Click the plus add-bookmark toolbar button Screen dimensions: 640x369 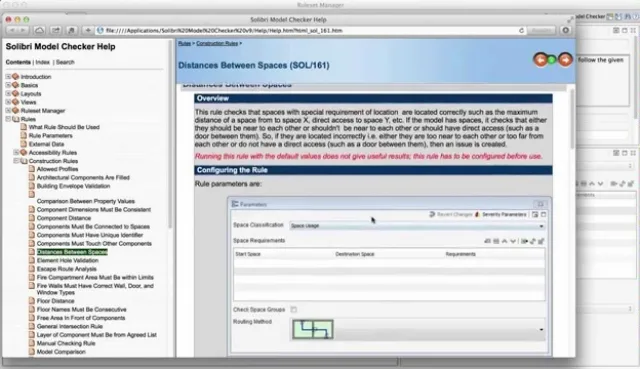pos(88,31)
